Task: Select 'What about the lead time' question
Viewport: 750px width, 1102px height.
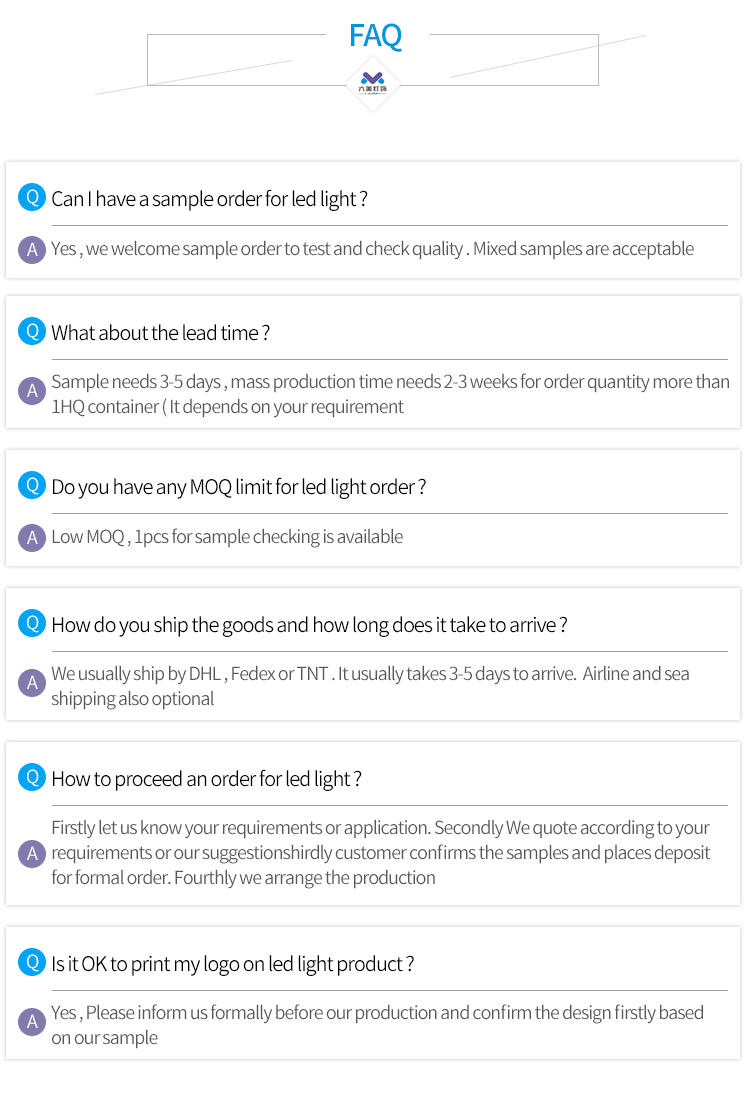Action: click(160, 332)
